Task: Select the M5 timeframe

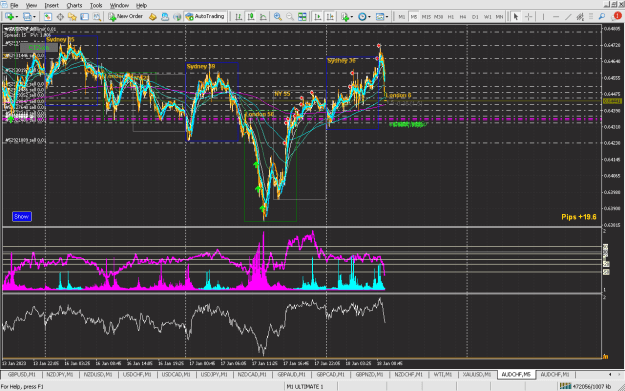Action: pos(414,17)
